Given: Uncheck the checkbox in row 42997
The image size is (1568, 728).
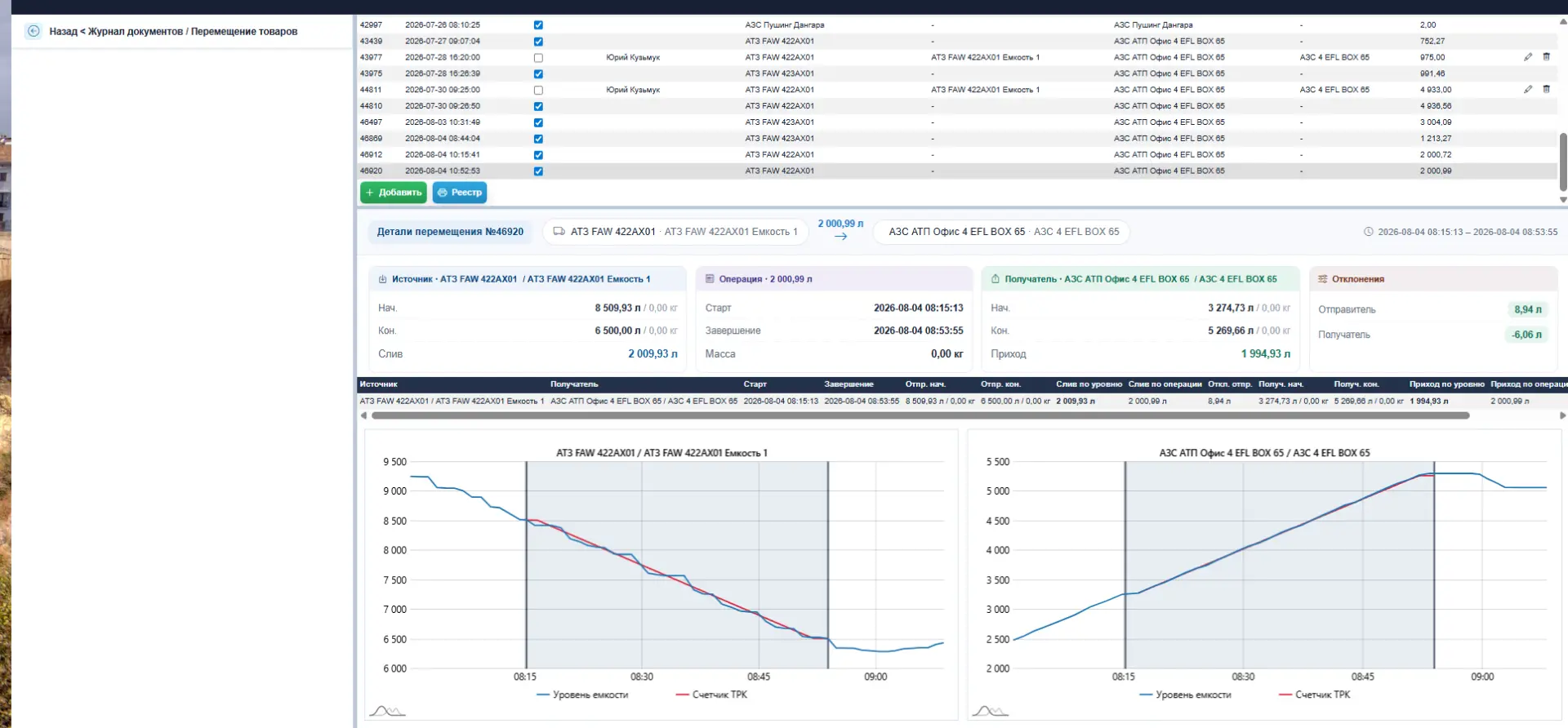Looking at the screenshot, I should 538,25.
